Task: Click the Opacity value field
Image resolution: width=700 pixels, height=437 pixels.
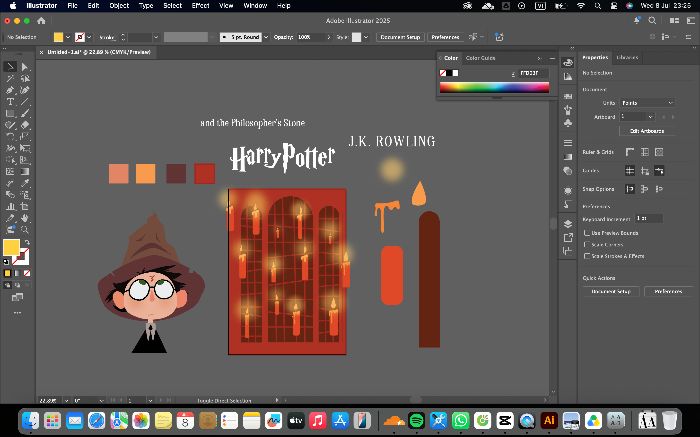Action: pyautogui.click(x=311, y=37)
